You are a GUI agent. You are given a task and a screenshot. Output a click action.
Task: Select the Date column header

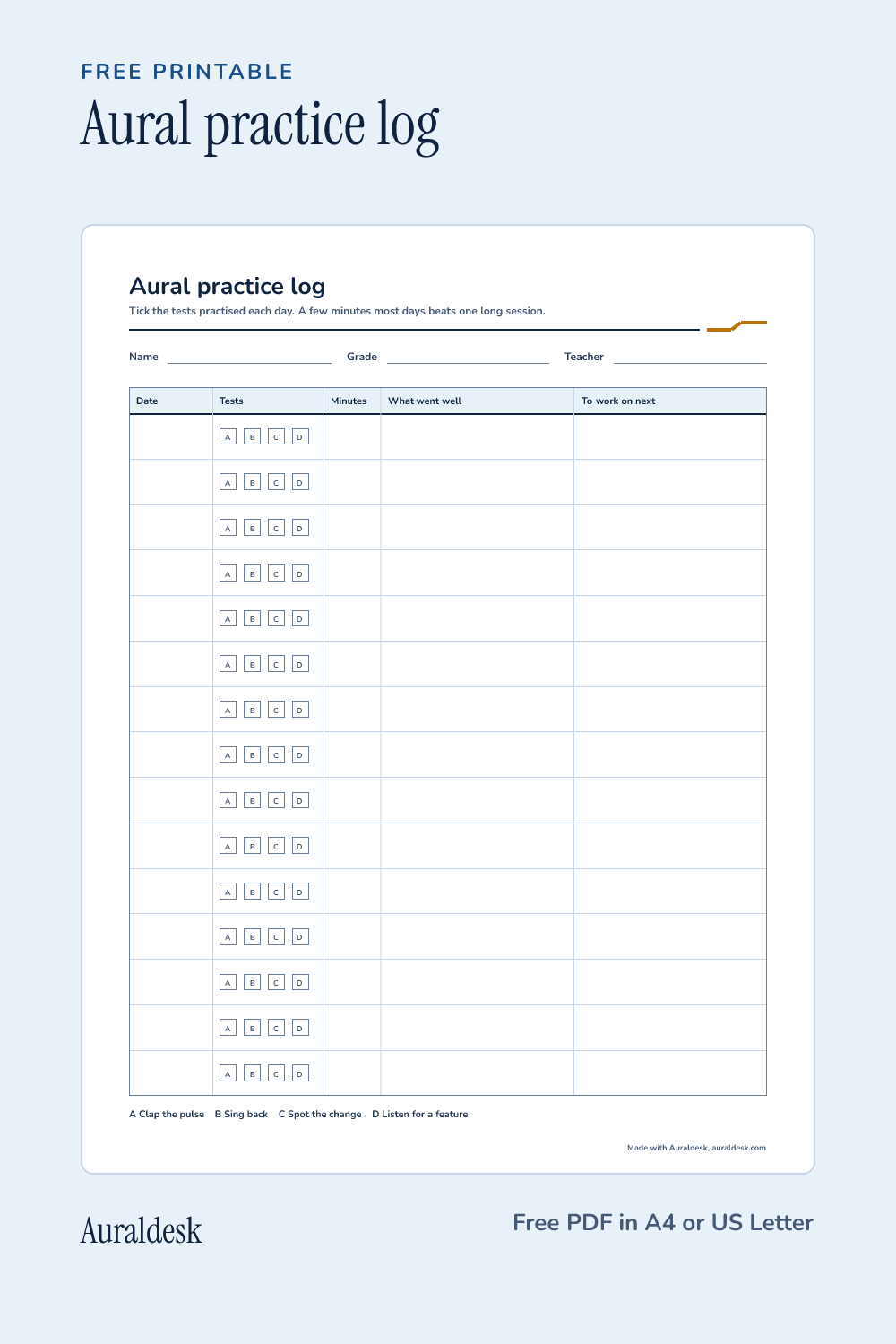coord(171,401)
